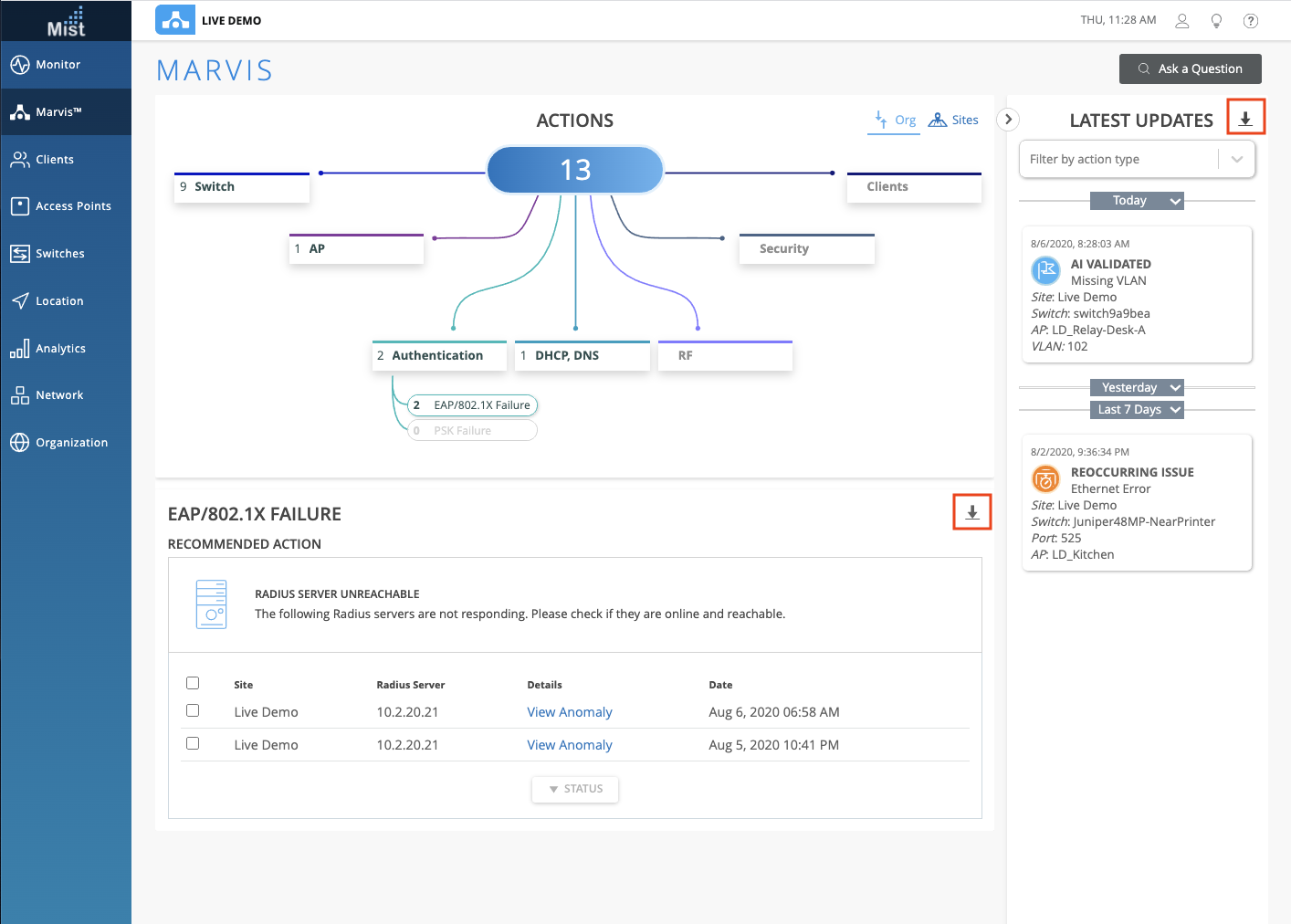
Task: Click the Ask a Question button
Action: (1190, 69)
